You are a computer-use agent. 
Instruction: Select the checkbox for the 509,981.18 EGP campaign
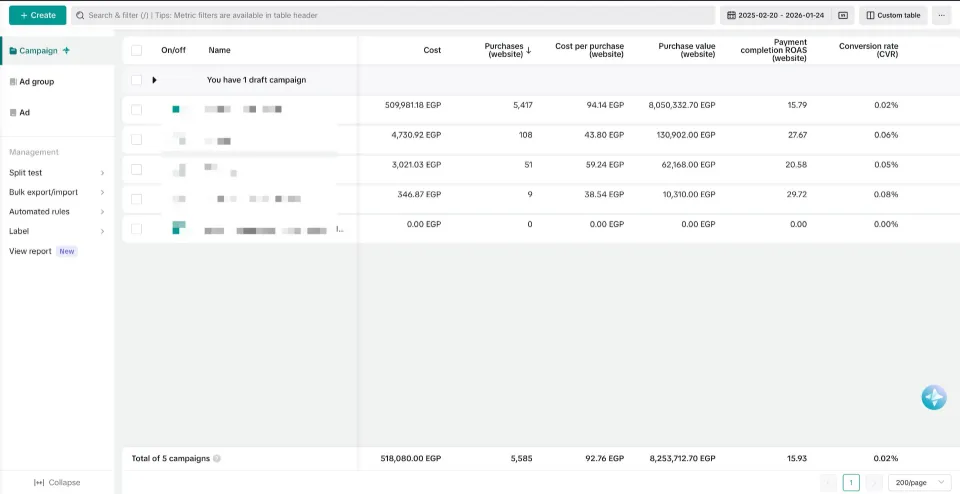pos(137,110)
